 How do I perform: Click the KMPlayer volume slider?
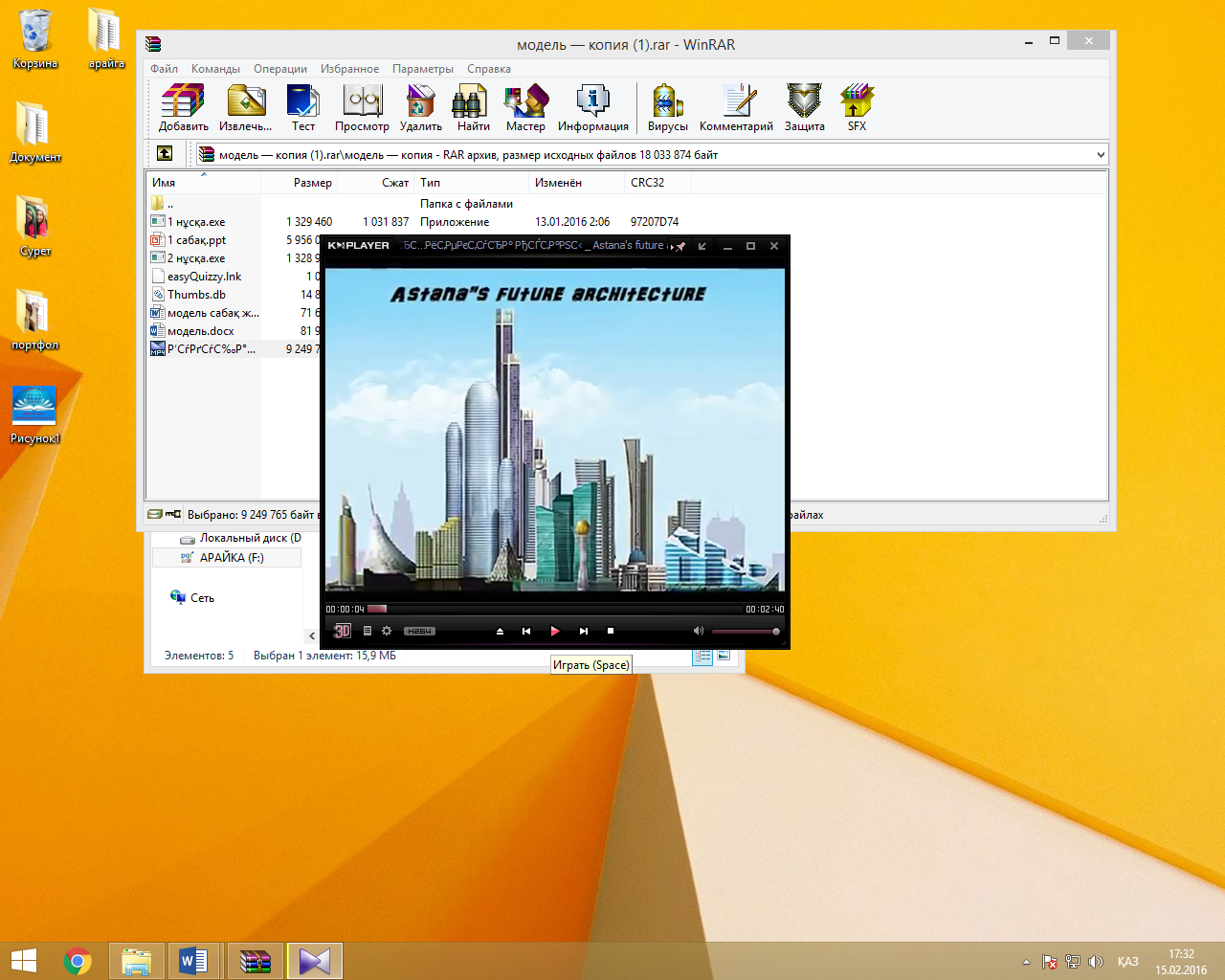click(745, 632)
